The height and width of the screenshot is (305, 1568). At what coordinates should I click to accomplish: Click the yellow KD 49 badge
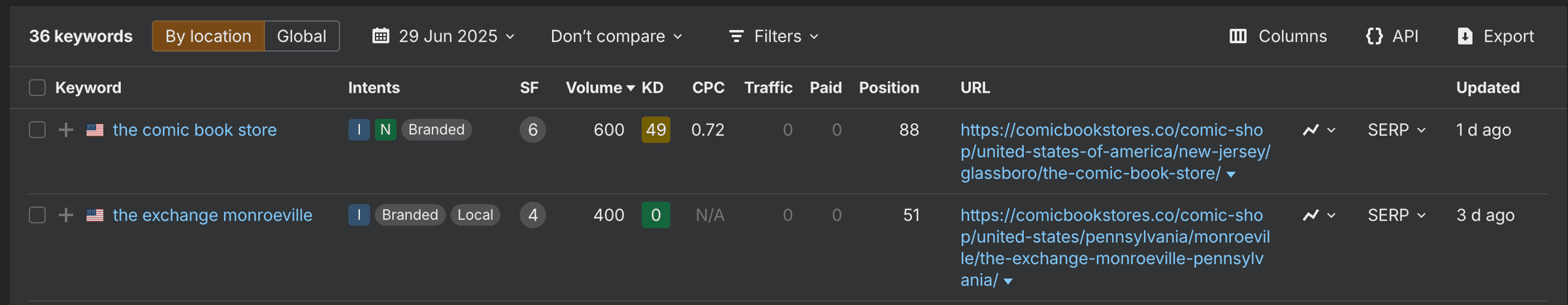point(655,130)
